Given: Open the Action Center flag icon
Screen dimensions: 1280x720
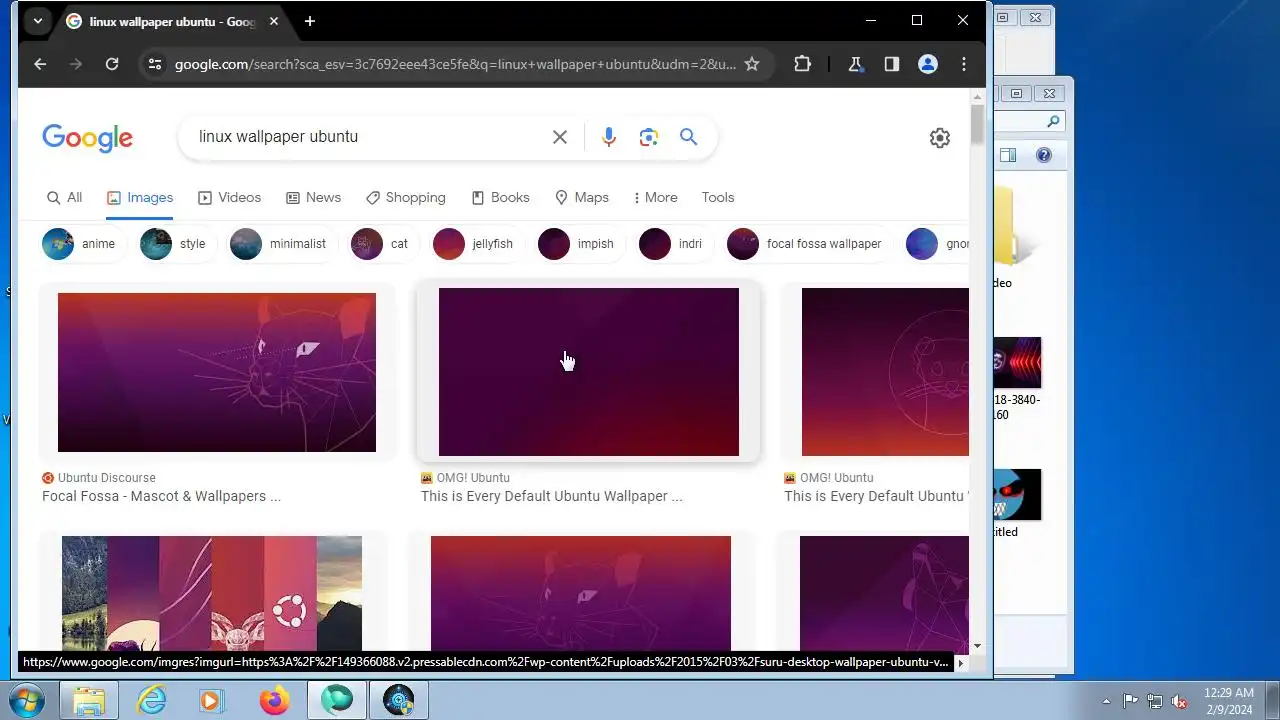Looking at the screenshot, I should pyautogui.click(x=1130, y=701).
